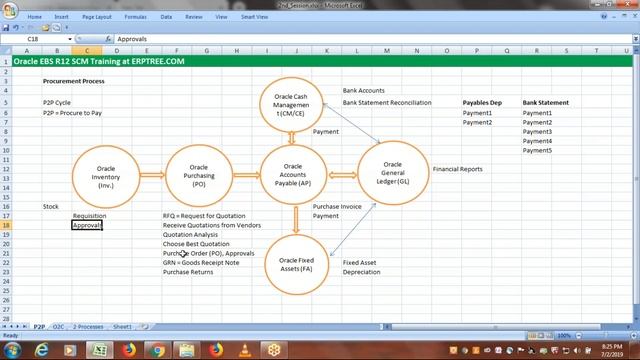The width and height of the screenshot is (640, 360).
Task: Click the Page Layout view icon in status bar
Action: pos(541,336)
